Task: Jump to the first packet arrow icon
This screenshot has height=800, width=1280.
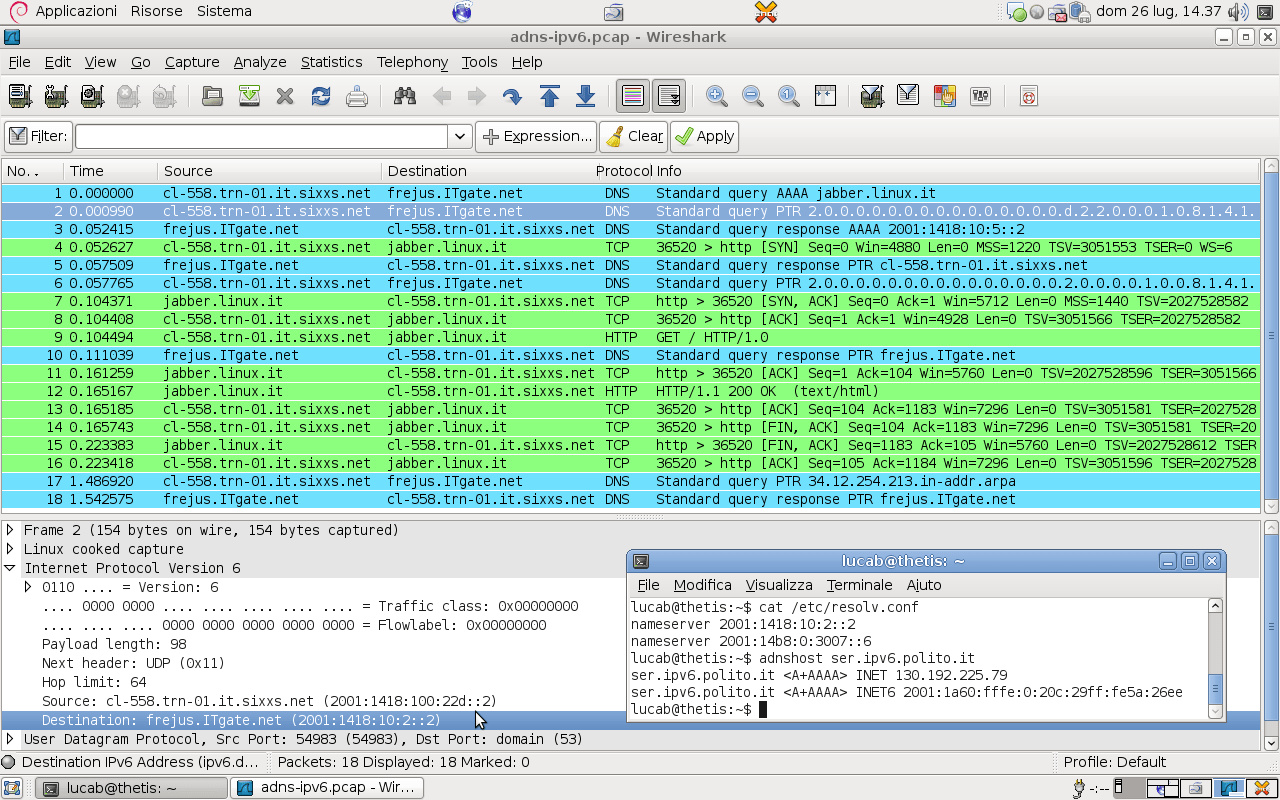Action: coord(549,96)
